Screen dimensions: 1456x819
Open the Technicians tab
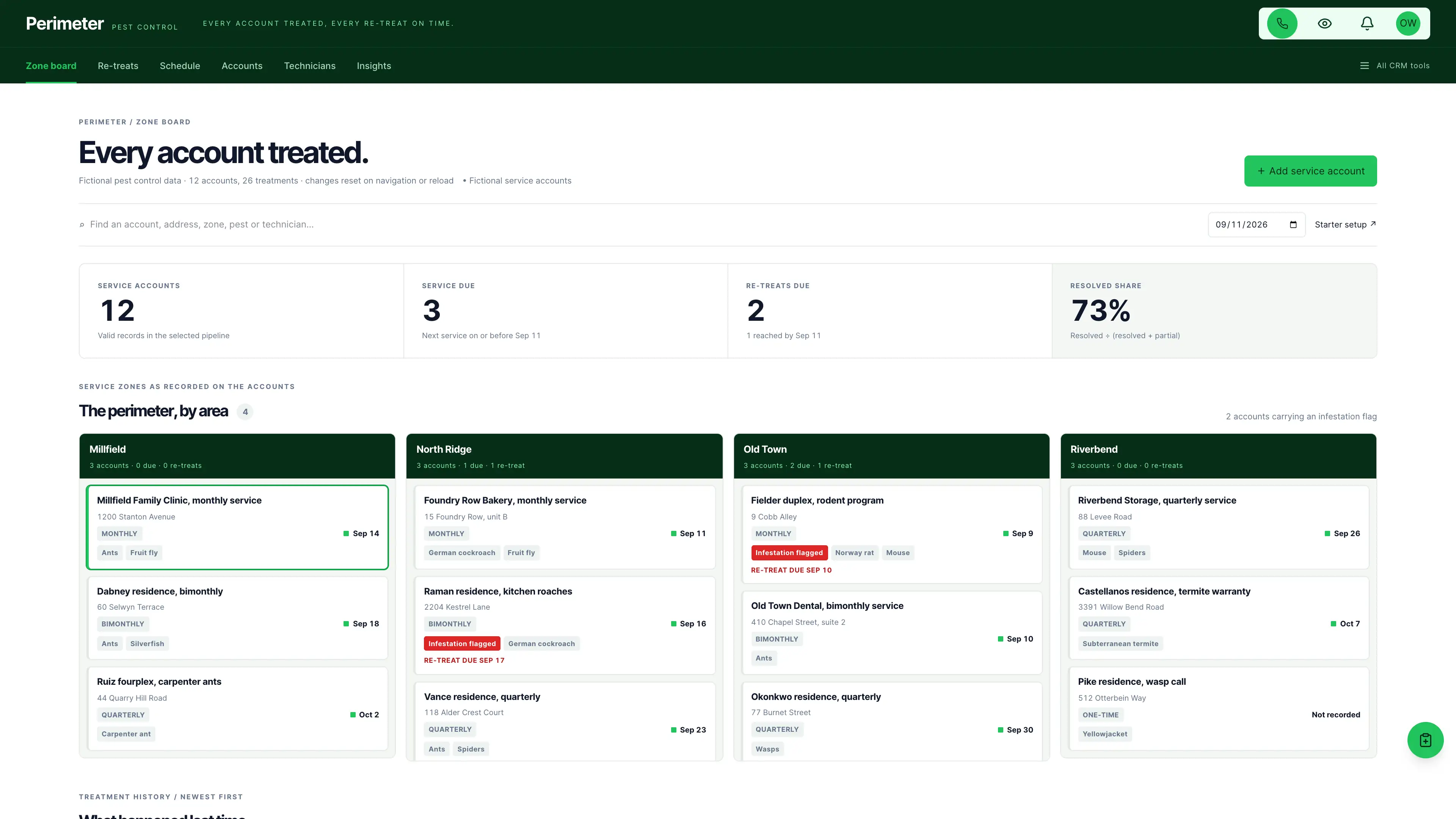point(310,66)
